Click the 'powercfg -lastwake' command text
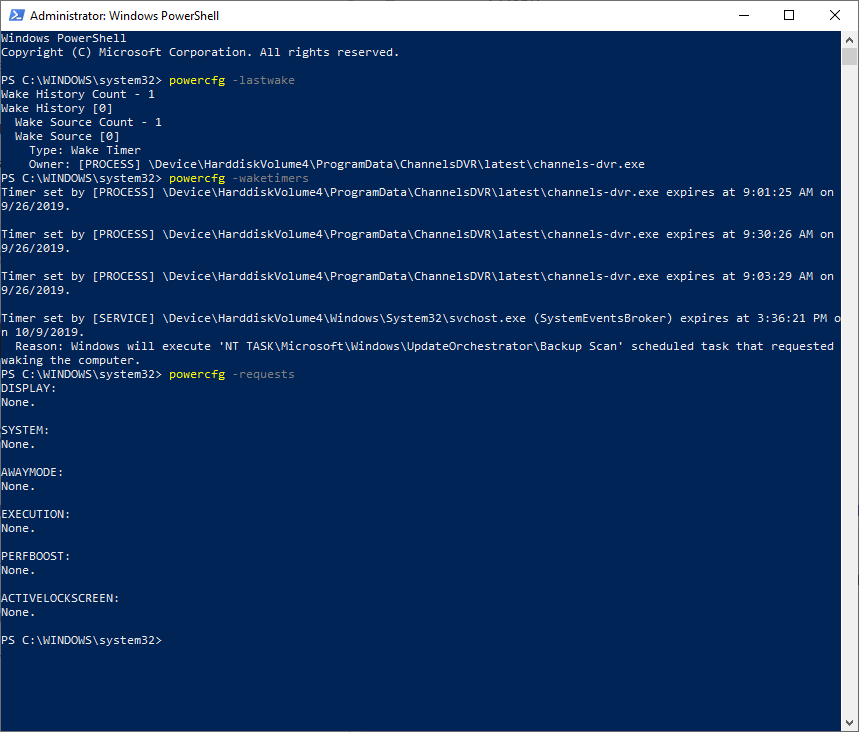The height and width of the screenshot is (732, 859). pyautogui.click(x=232, y=80)
